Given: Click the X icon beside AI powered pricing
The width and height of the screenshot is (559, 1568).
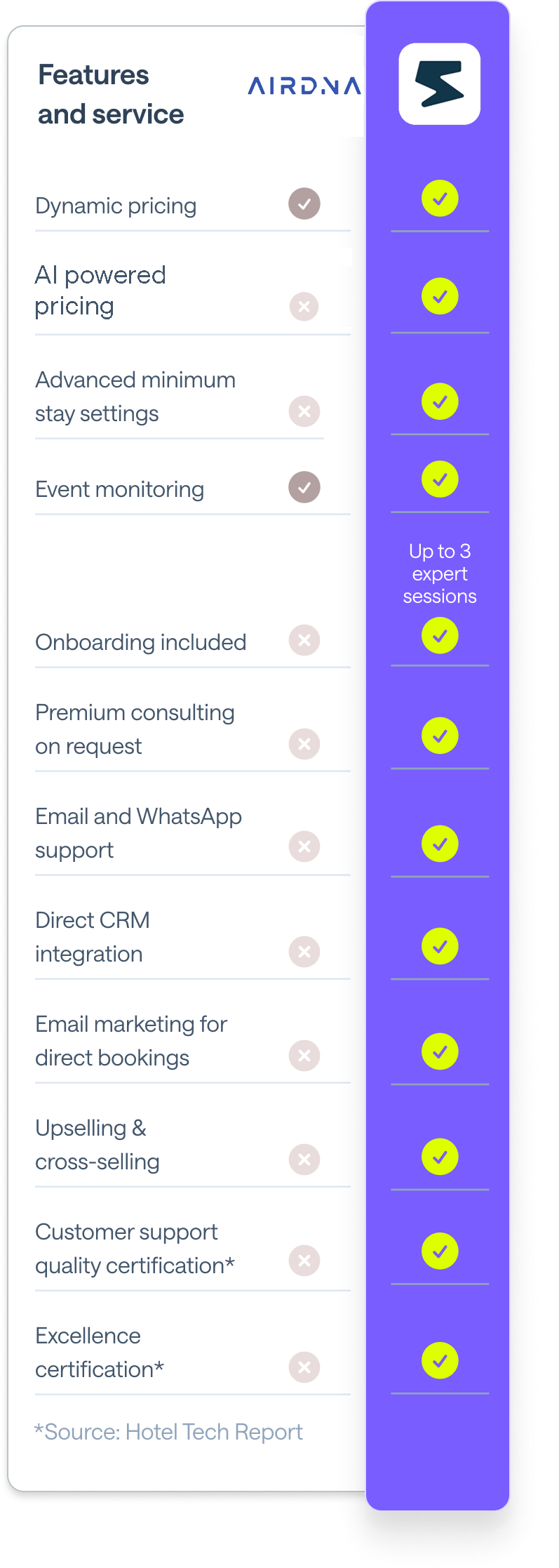Looking at the screenshot, I should [x=304, y=307].
